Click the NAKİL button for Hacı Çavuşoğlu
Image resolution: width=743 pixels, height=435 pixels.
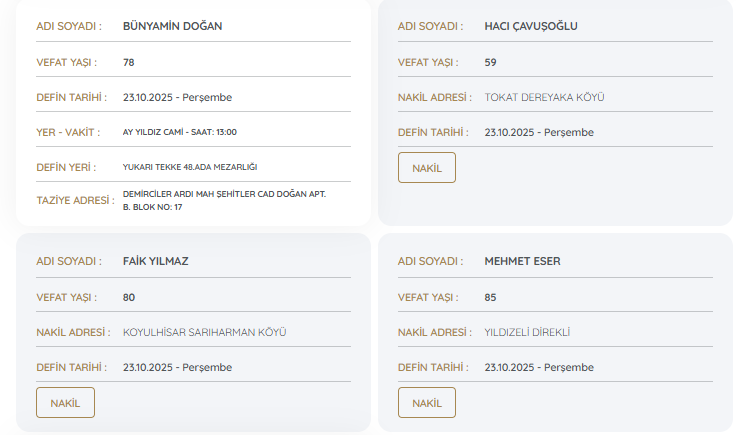coord(426,168)
